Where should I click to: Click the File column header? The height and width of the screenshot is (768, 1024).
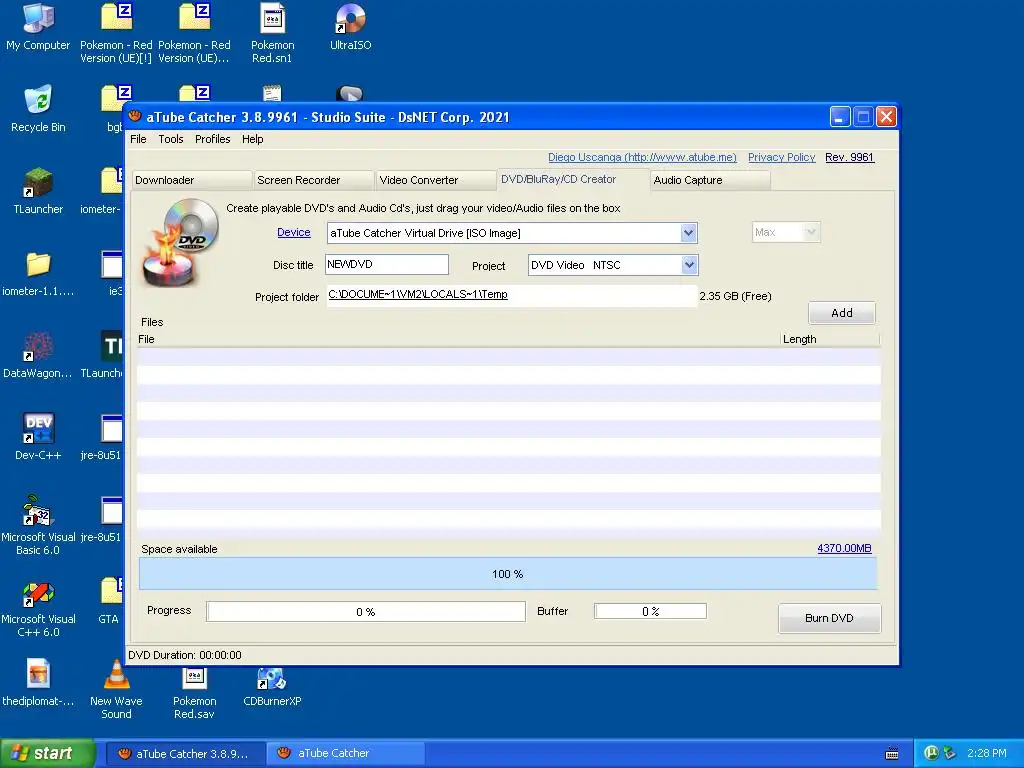click(458, 339)
